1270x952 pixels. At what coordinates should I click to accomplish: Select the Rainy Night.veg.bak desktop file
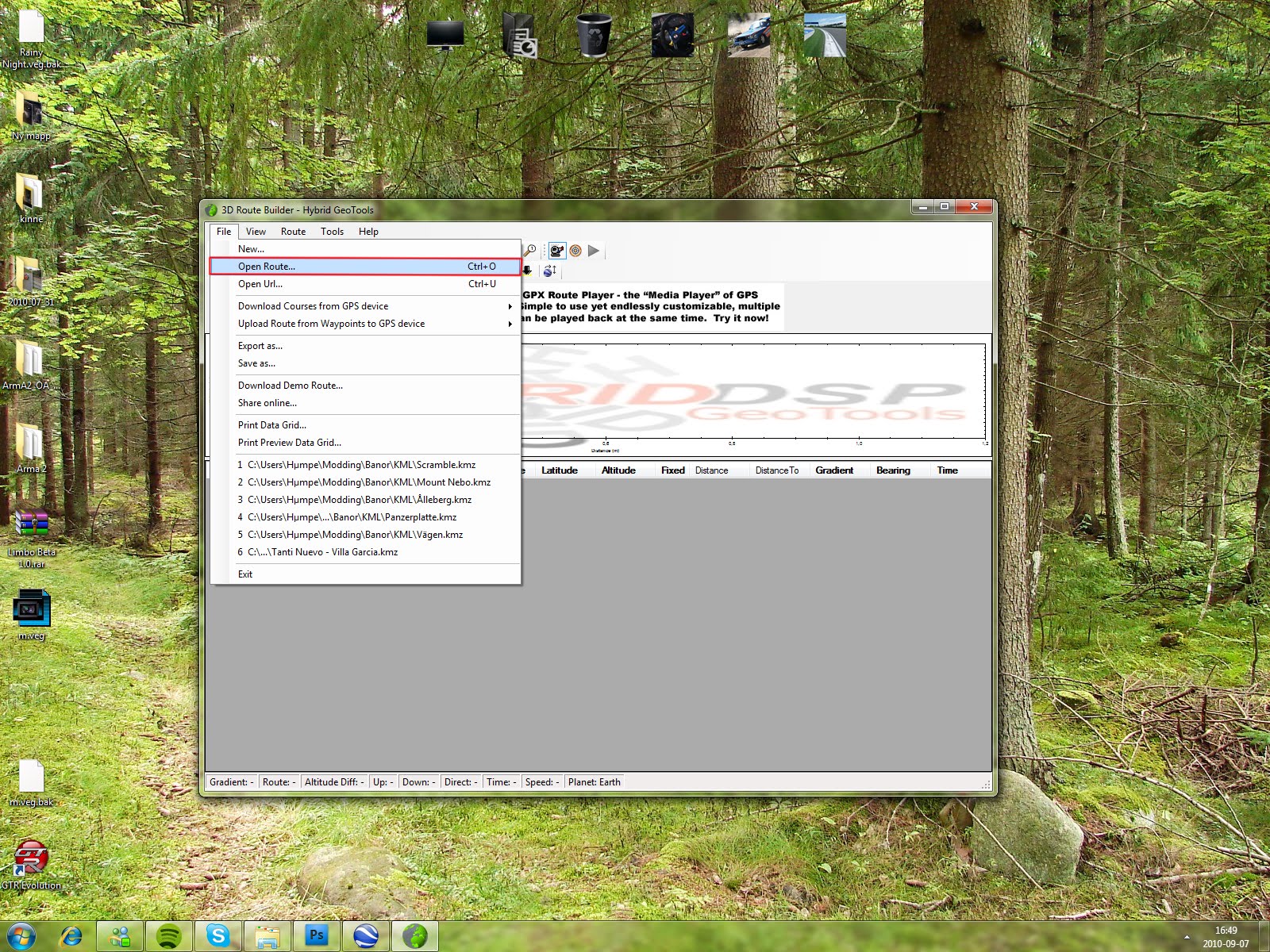[x=31, y=39]
